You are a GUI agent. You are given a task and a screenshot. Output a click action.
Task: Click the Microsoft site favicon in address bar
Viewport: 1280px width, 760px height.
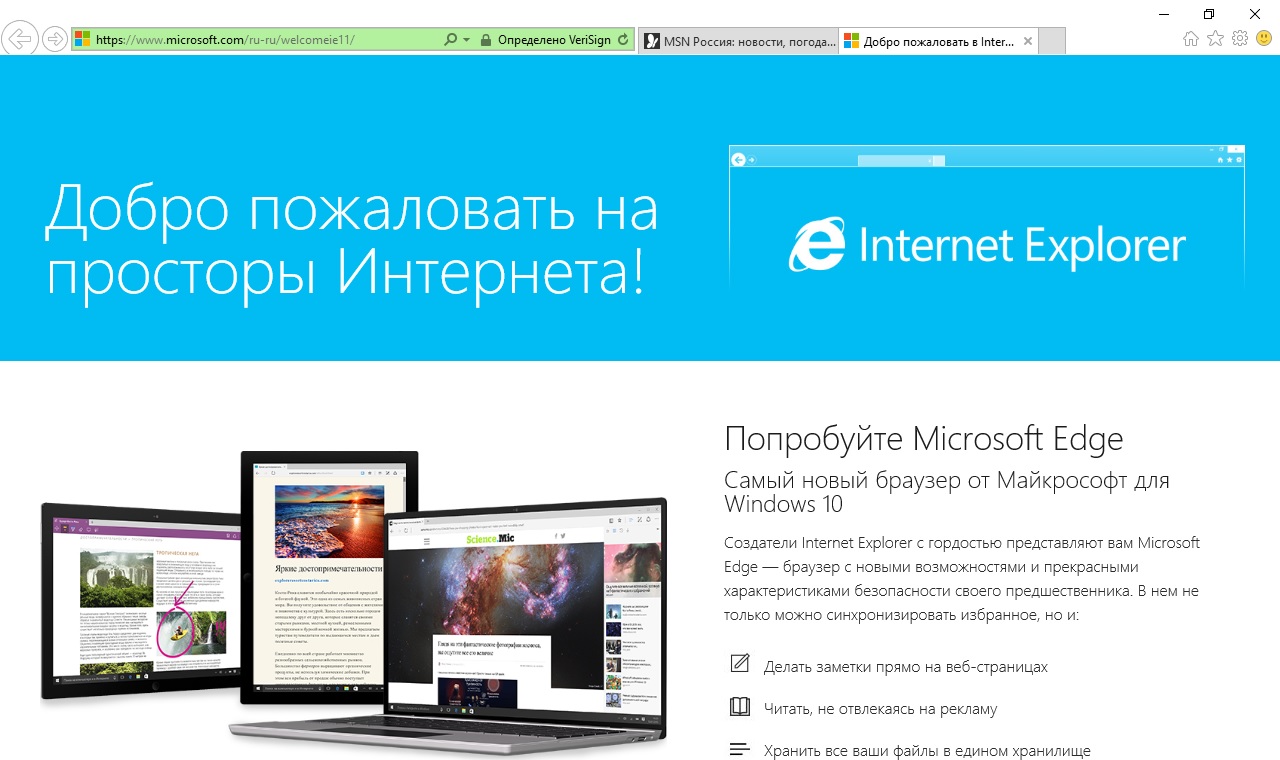(83, 40)
